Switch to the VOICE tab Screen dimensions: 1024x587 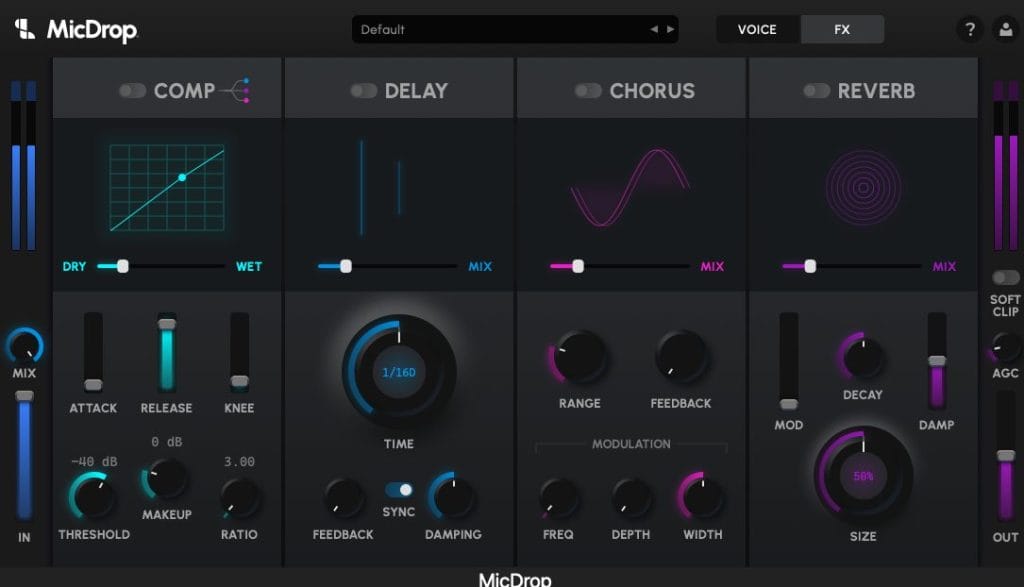[x=757, y=30]
